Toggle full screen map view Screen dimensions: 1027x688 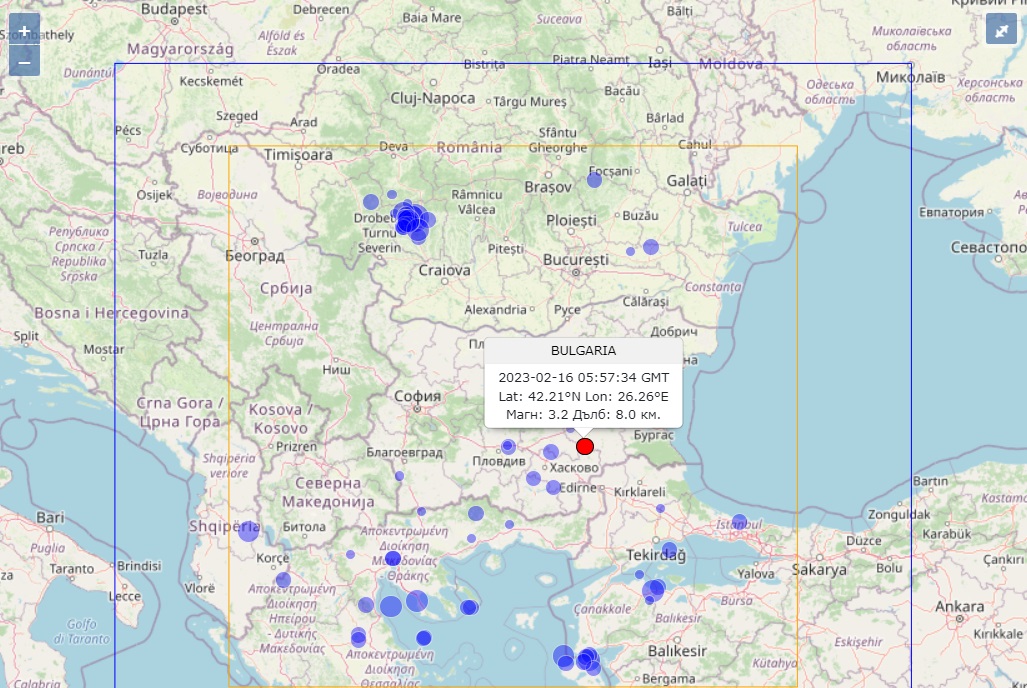click(1001, 30)
